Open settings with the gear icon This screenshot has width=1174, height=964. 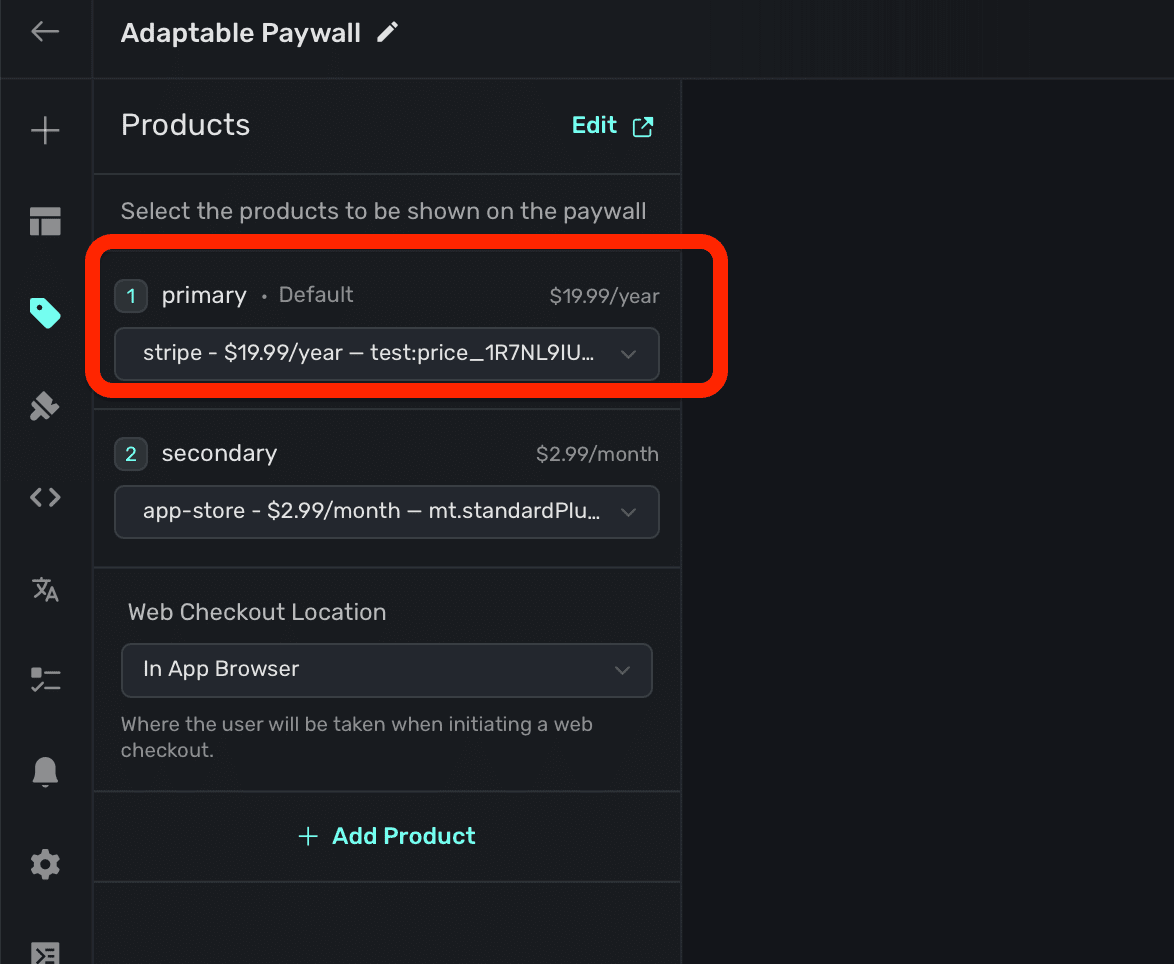[x=45, y=864]
